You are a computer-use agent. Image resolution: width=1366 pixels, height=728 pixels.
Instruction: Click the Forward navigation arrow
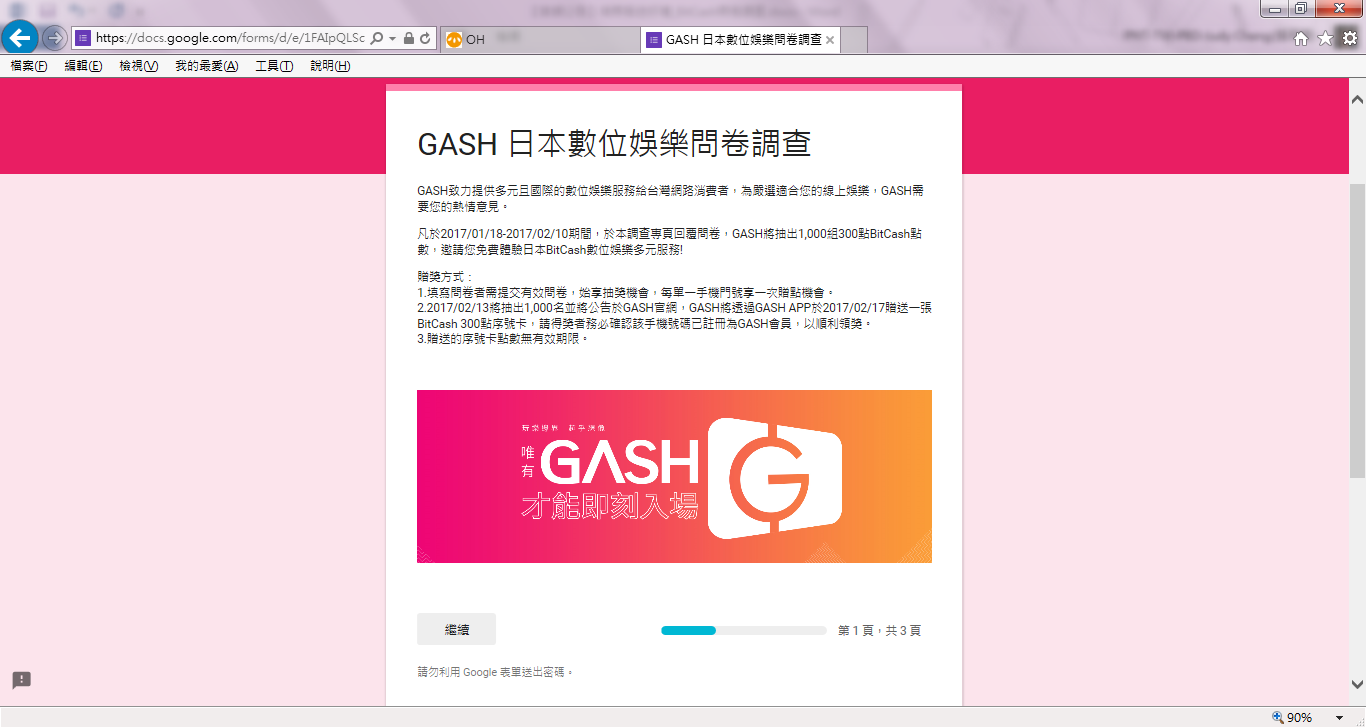point(54,38)
